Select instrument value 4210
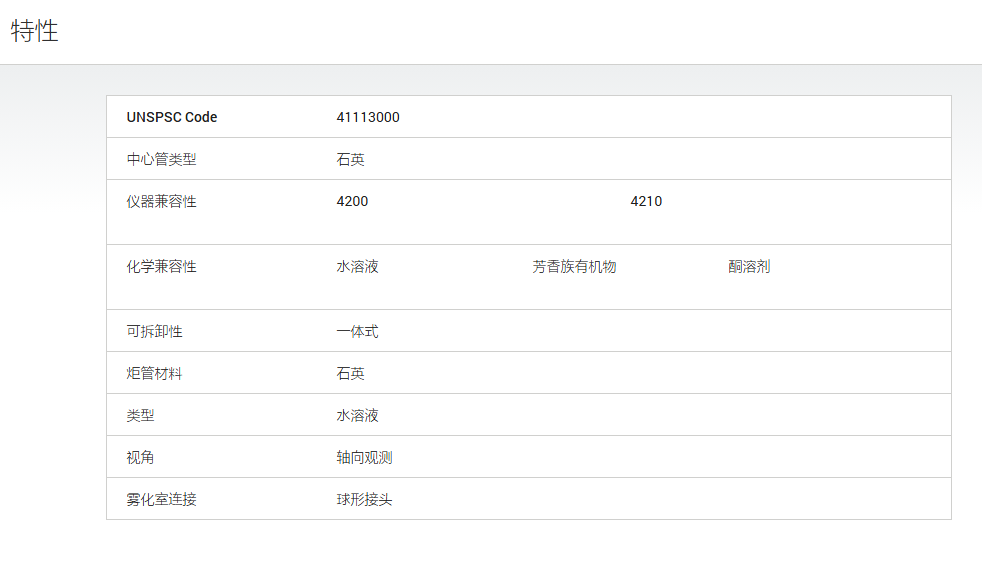 tap(646, 201)
